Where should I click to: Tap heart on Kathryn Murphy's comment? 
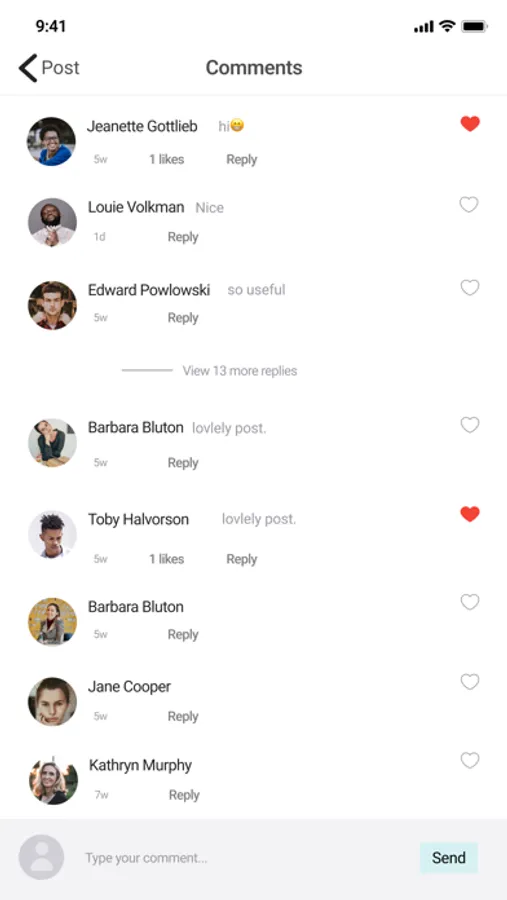click(x=470, y=760)
